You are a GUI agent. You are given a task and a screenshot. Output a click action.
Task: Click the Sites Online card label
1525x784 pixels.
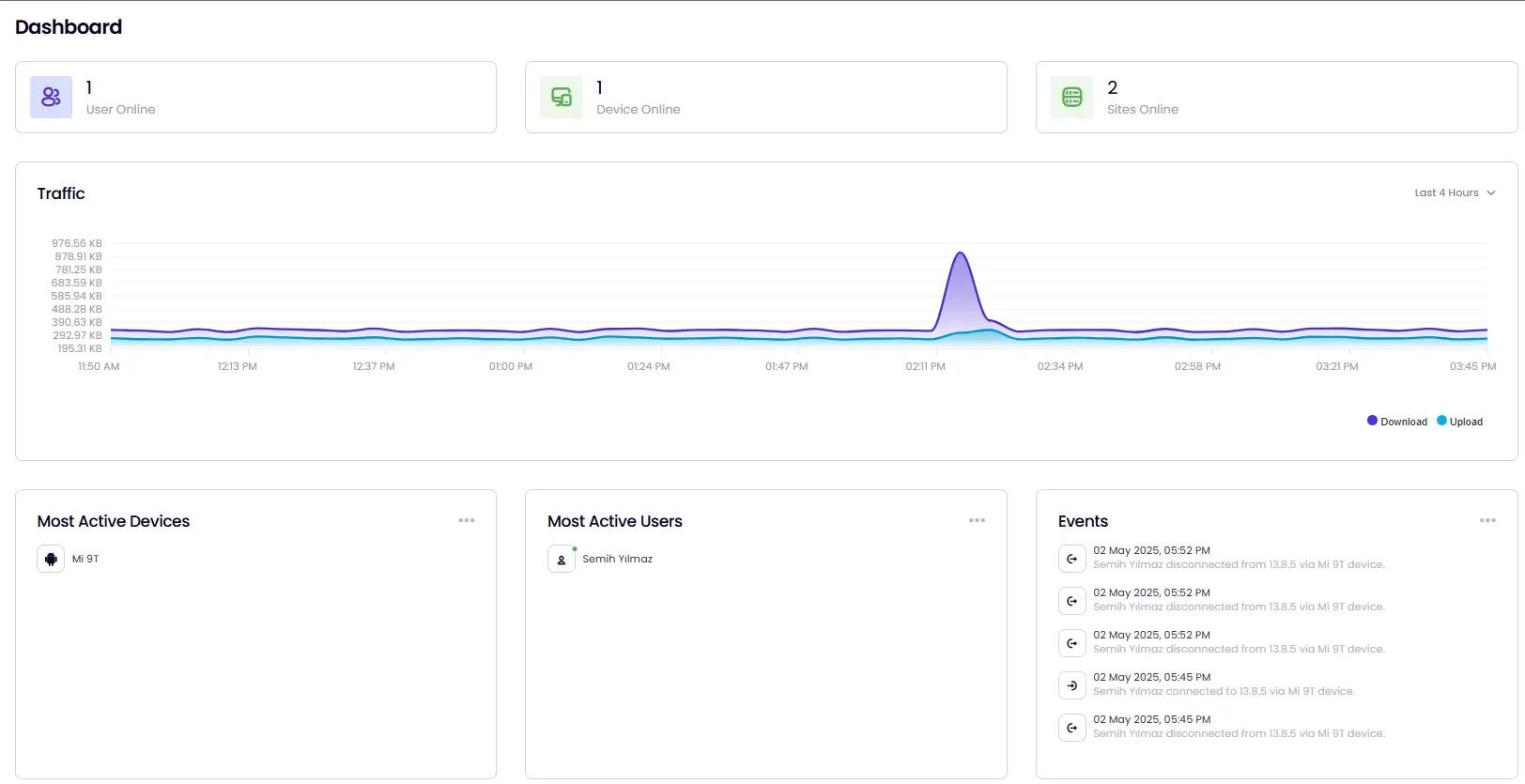point(1142,110)
